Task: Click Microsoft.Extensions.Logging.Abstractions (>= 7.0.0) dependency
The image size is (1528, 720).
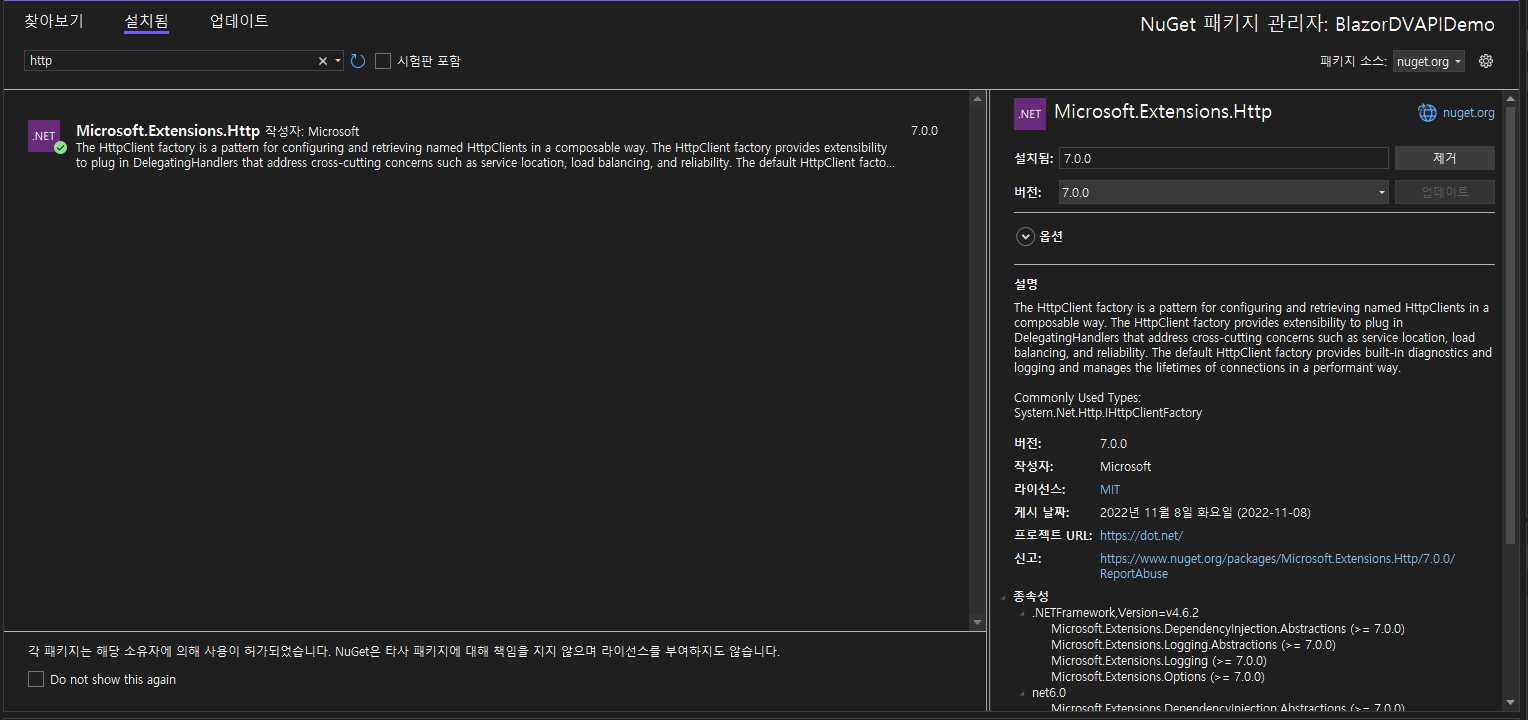Action: tap(1193, 645)
